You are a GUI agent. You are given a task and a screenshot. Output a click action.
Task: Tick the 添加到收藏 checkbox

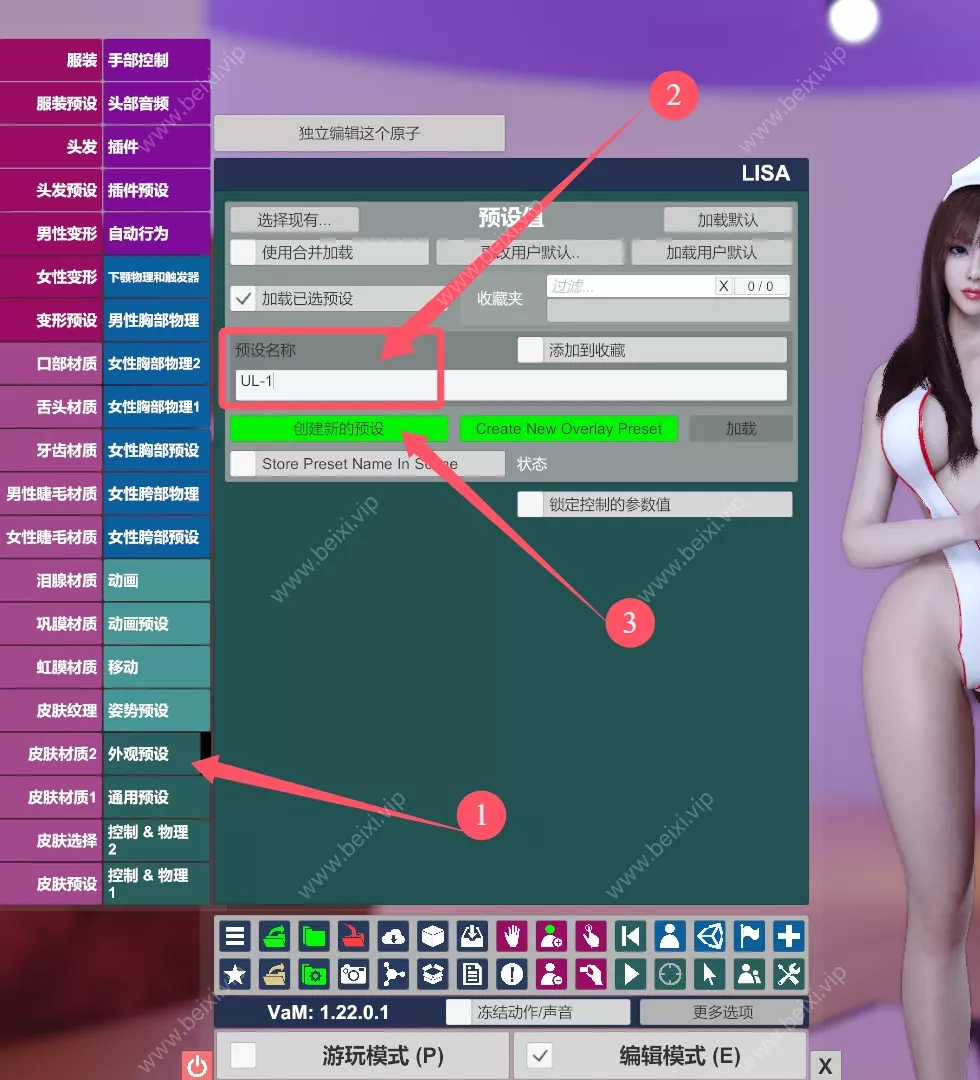(x=530, y=350)
